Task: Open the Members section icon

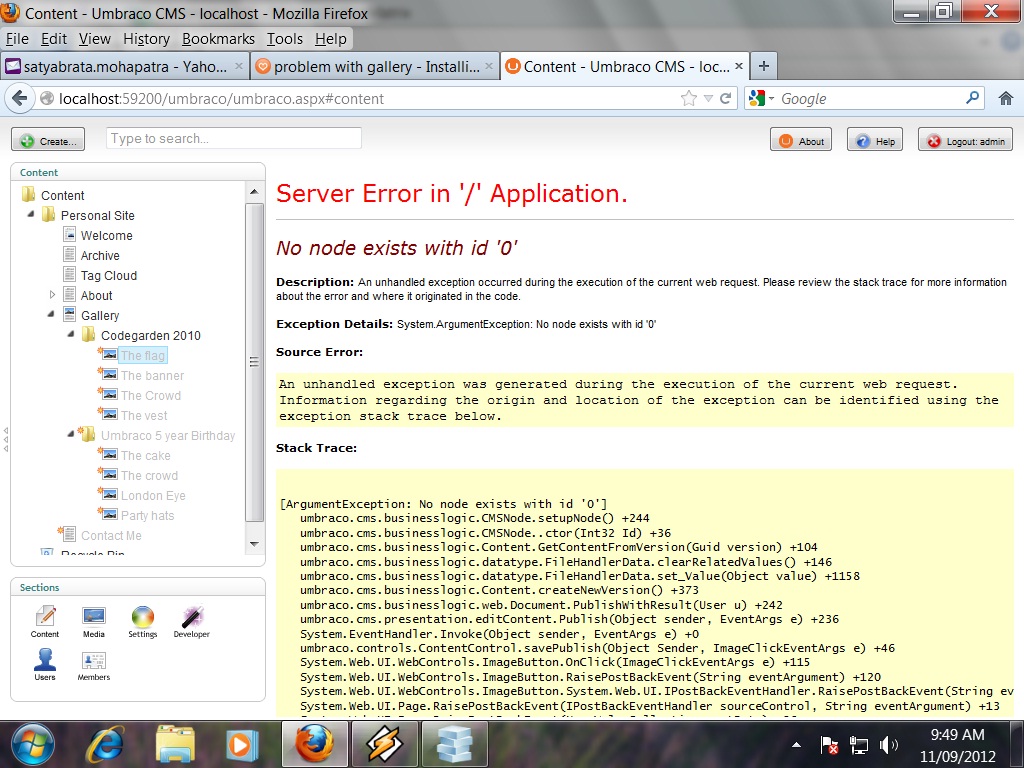Action: (93, 665)
